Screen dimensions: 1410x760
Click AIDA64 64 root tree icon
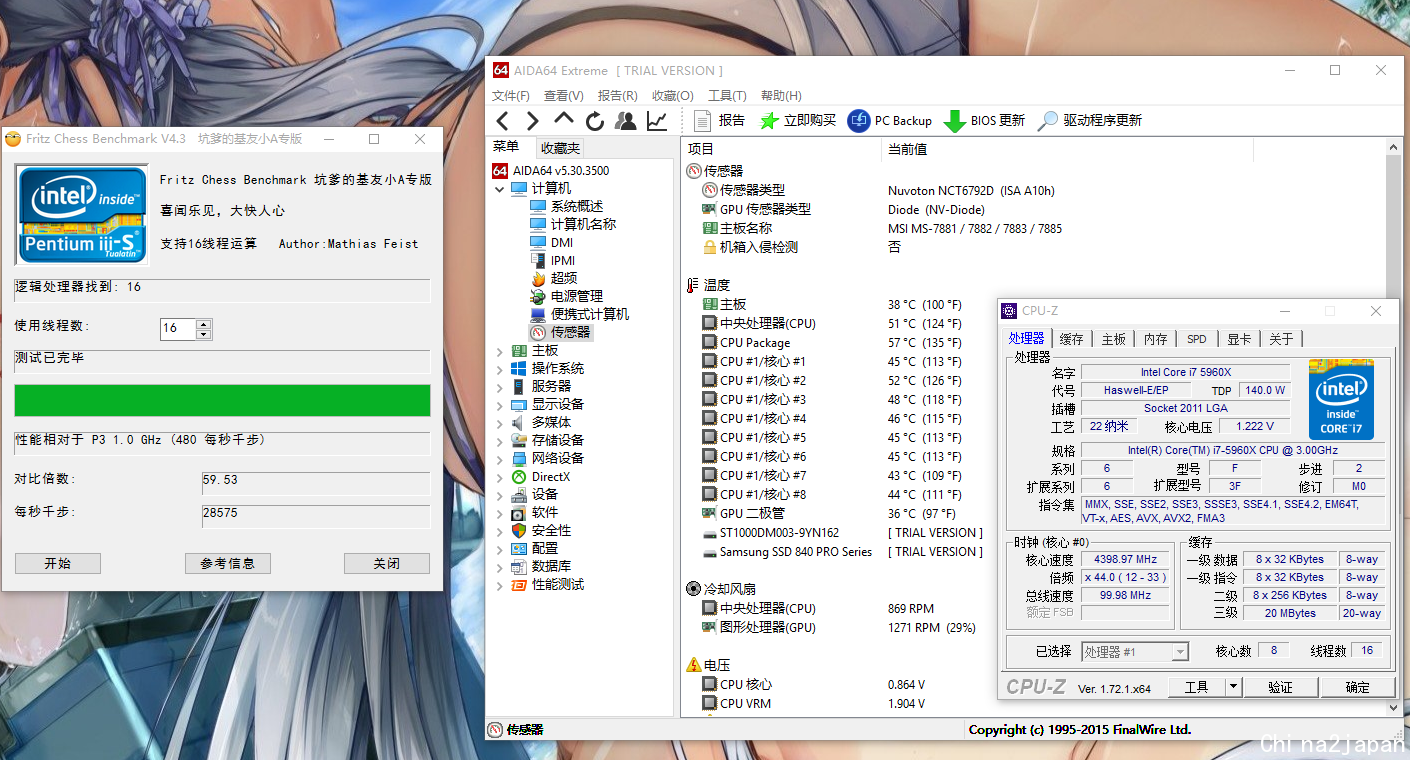(x=500, y=170)
